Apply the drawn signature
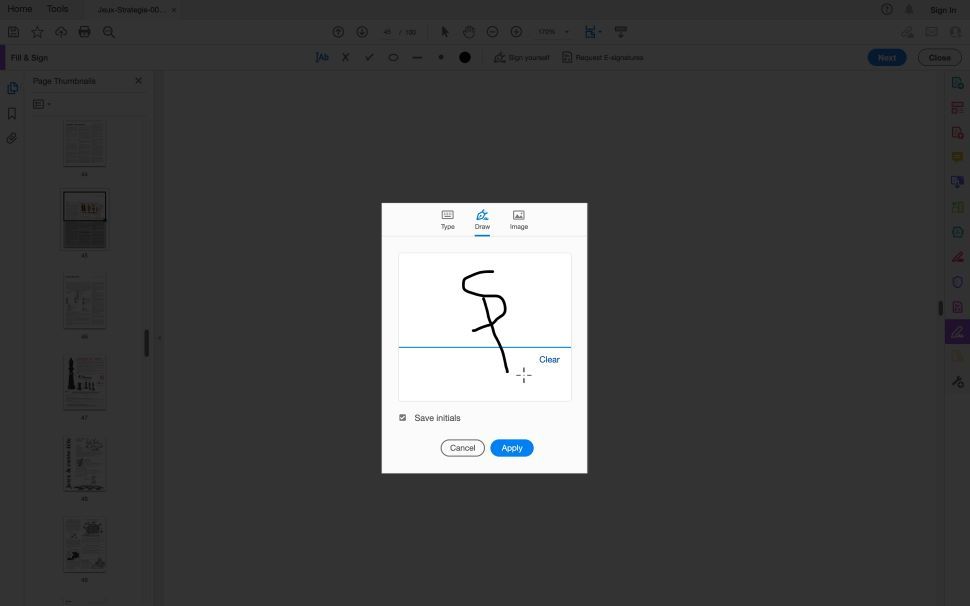Screen dimensions: 970x606 pyautogui.click(x=511, y=447)
